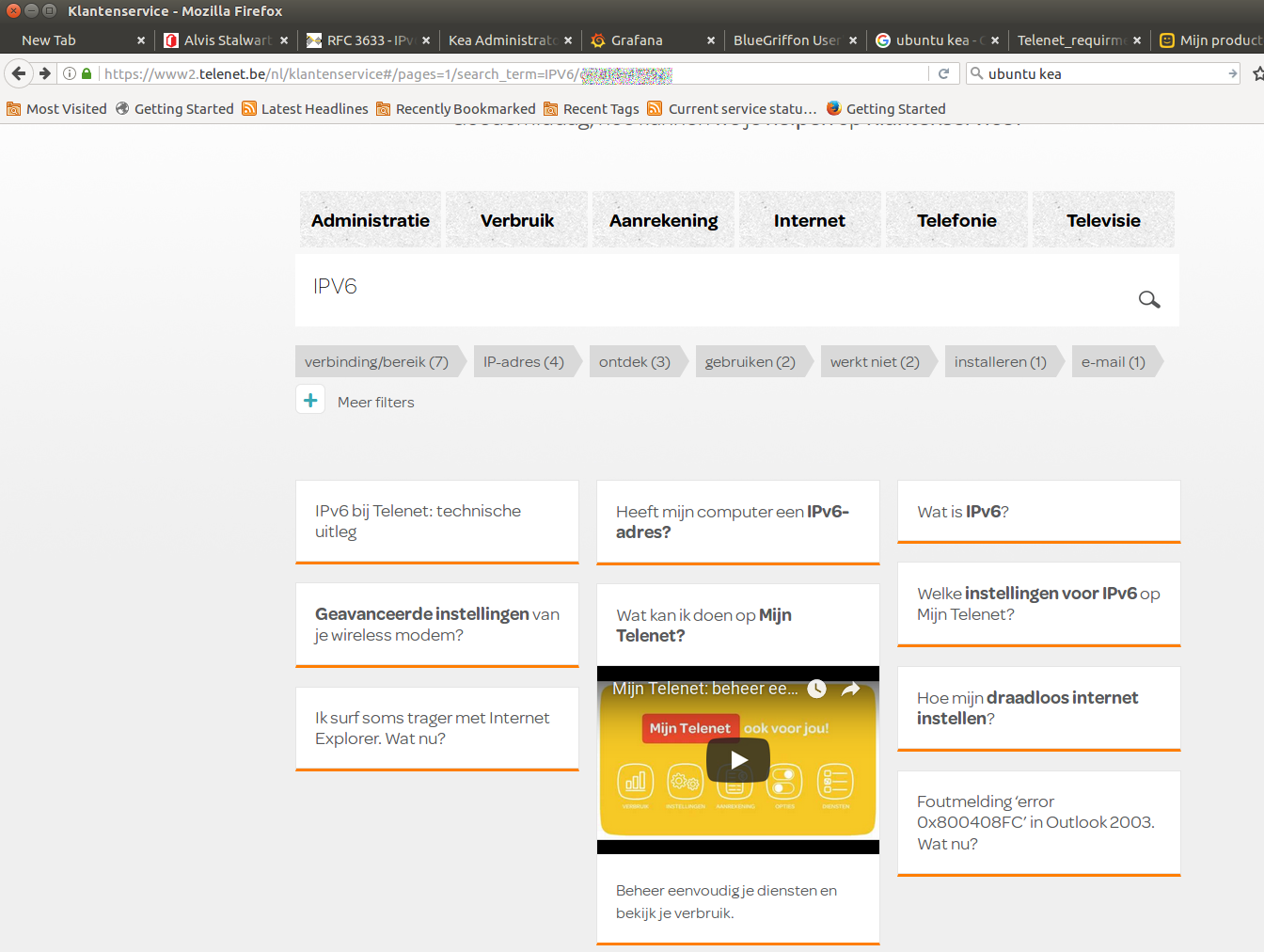1264x952 pixels.
Task: Click the bookmark star icon
Action: 1257,73
